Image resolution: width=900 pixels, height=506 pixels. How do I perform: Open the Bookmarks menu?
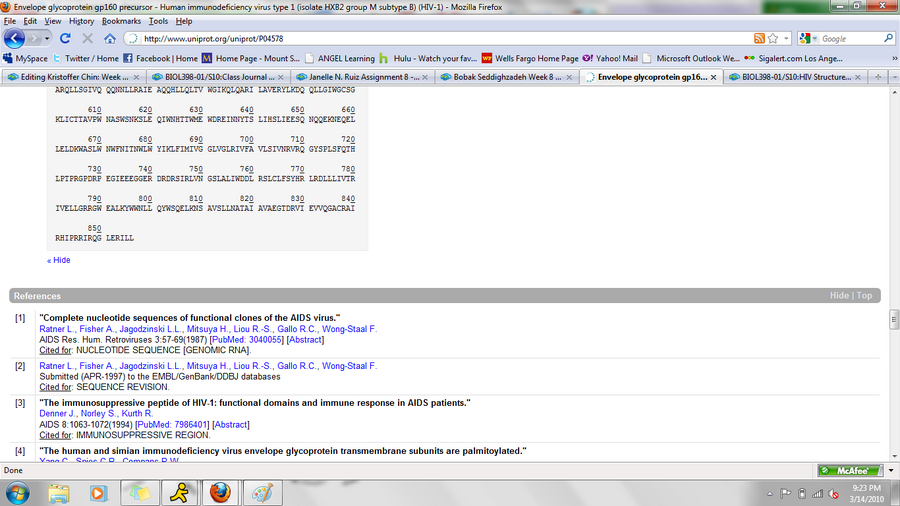[121, 21]
